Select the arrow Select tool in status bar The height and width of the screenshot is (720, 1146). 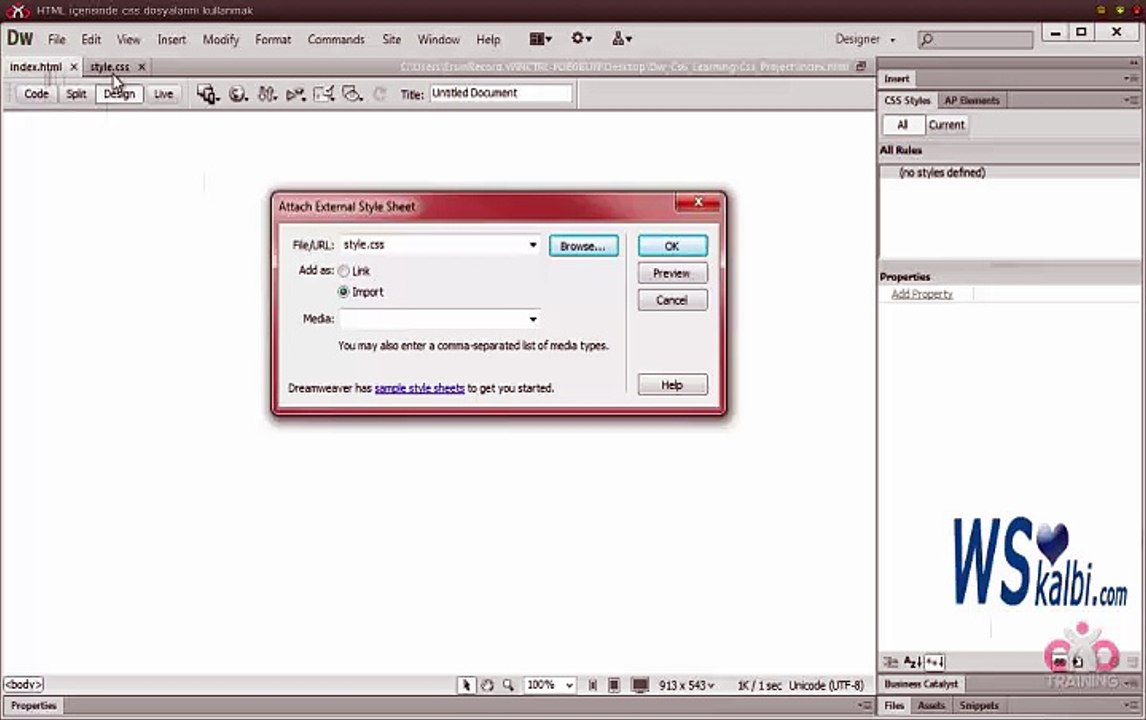[466, 685]
